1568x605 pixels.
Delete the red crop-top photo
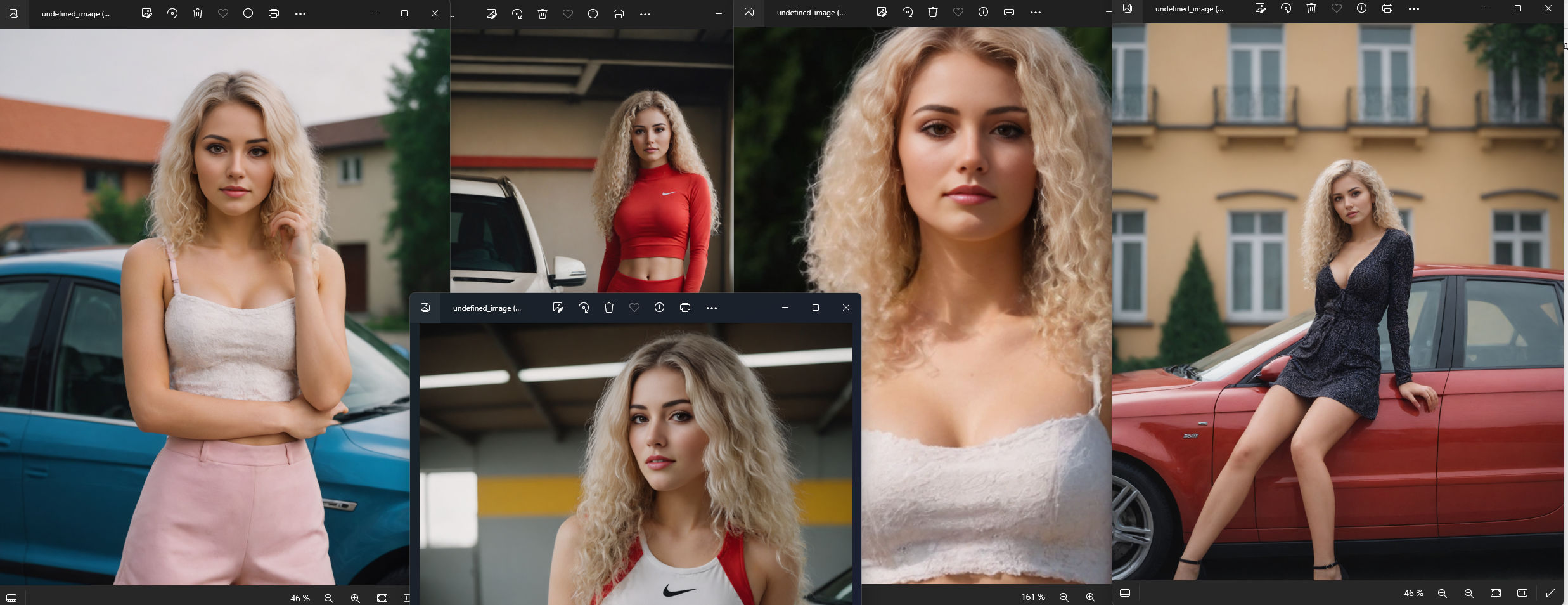point(543,14)
